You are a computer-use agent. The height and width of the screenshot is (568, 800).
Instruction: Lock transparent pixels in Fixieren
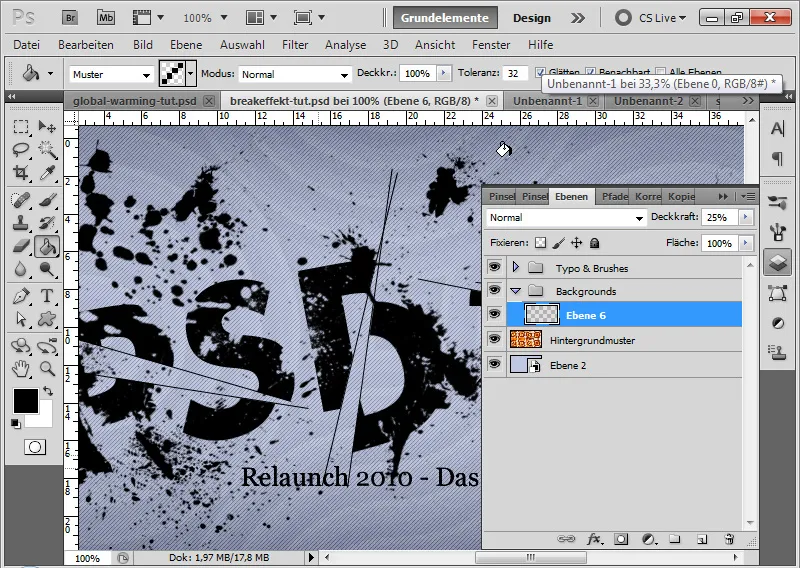click(540, 243)
